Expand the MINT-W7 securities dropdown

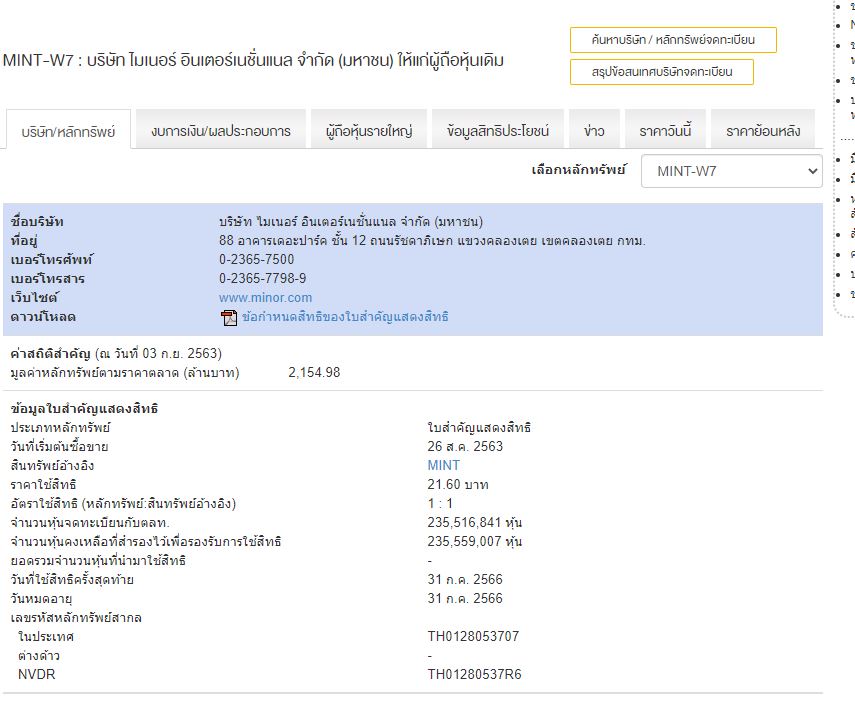(731, 171)
